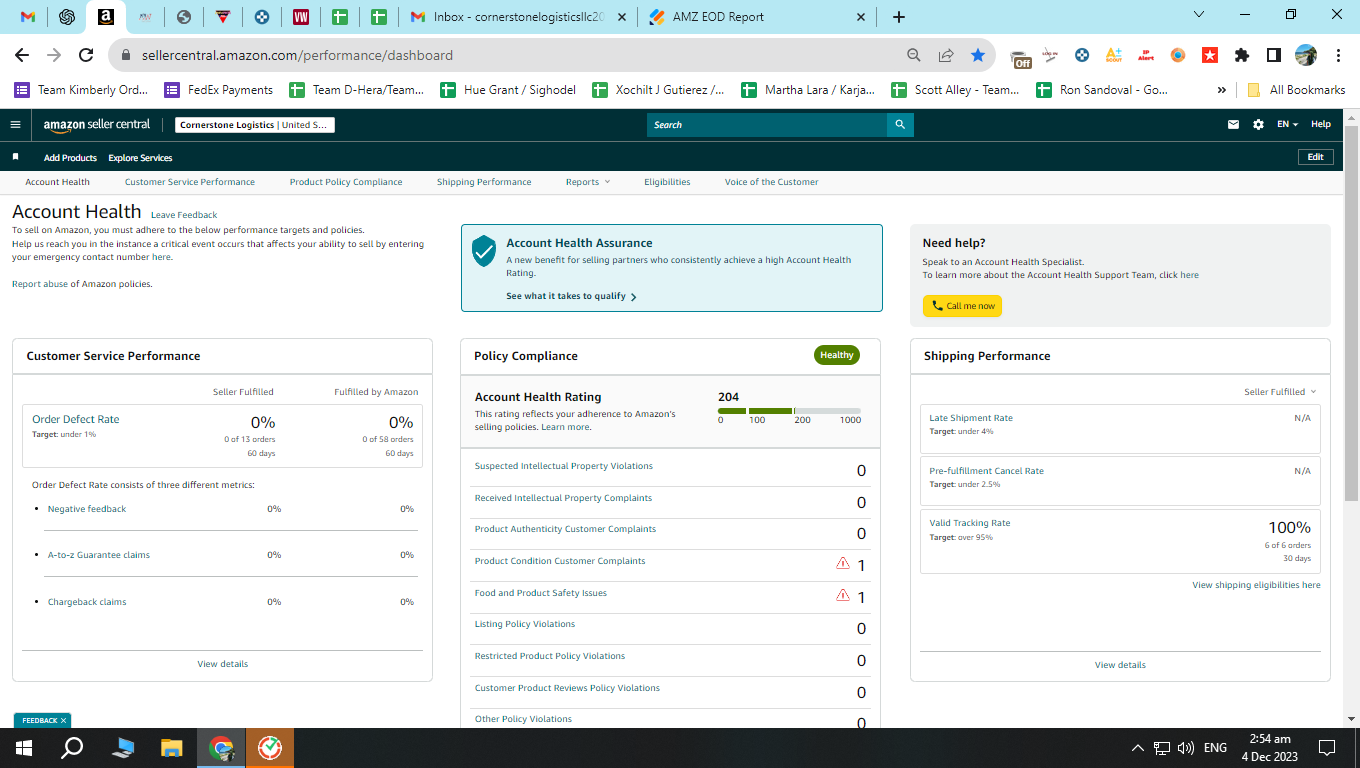
Task: Open Windows Start menu
Action: click(24, 748)
